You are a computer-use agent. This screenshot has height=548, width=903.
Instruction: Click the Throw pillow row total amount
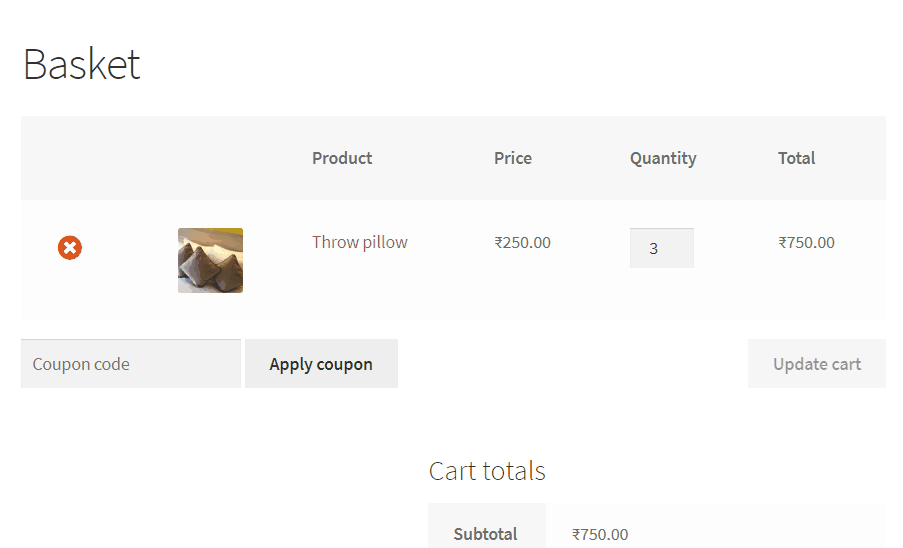pyautogui.click(x=806, y=242)
